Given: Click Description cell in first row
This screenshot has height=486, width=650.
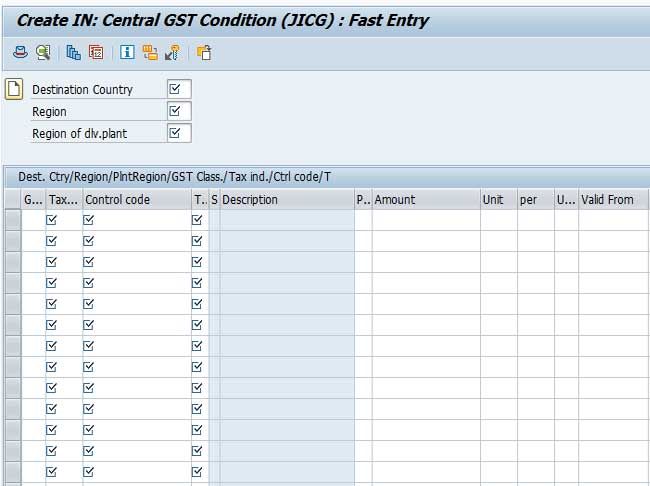Looking at the screenshot, I should 287,220.
